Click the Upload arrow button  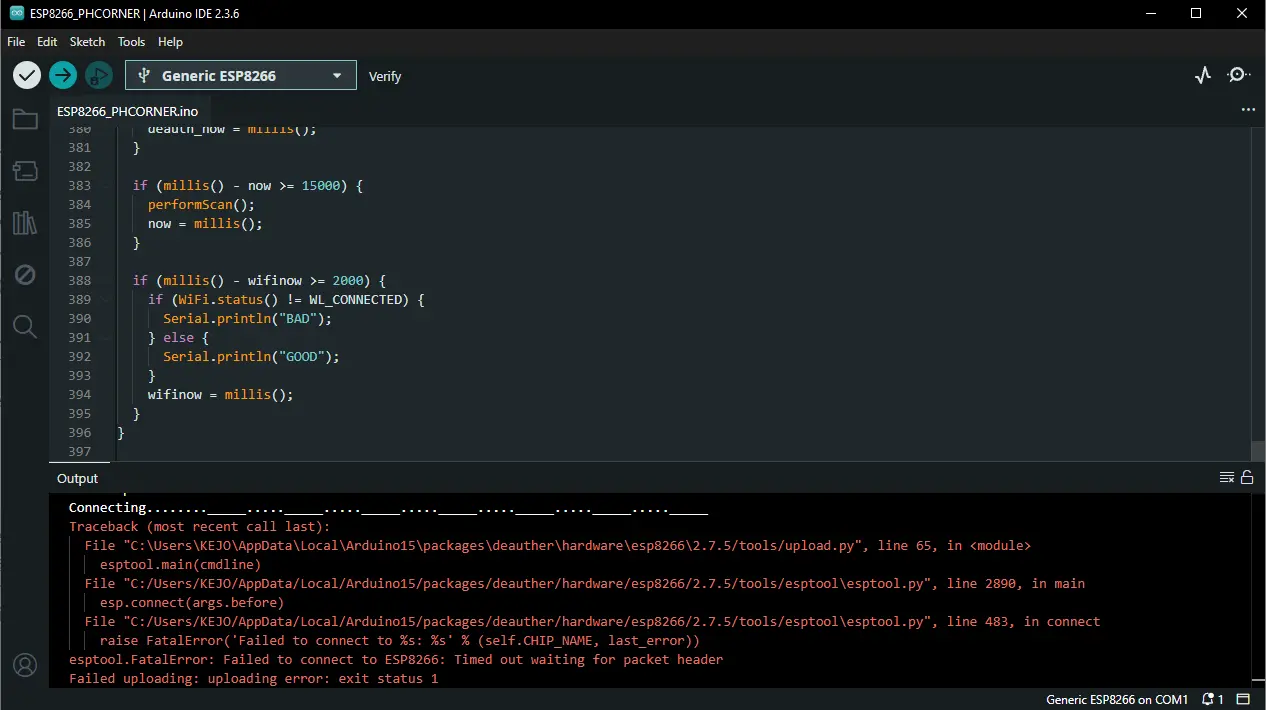[x=63, y=75]
